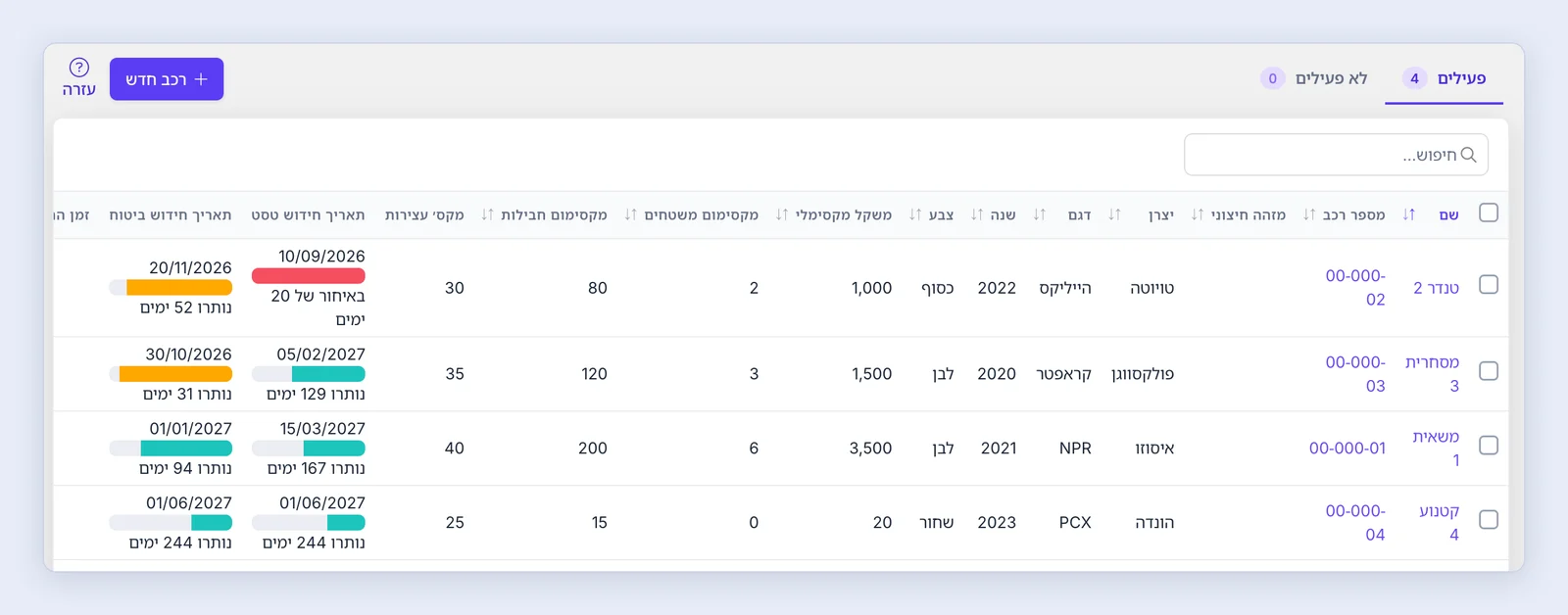Open vehicle number link 00-000-03

[1355, 374]
